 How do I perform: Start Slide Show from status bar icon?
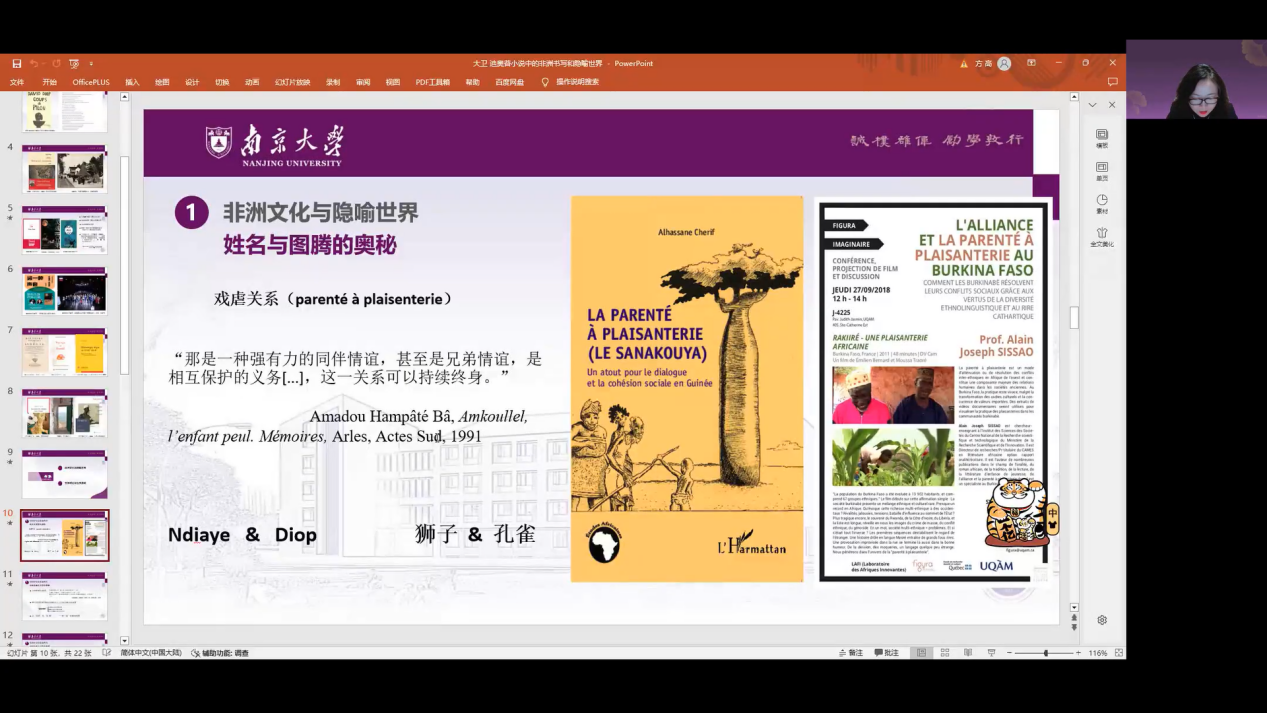pos(991,653)
